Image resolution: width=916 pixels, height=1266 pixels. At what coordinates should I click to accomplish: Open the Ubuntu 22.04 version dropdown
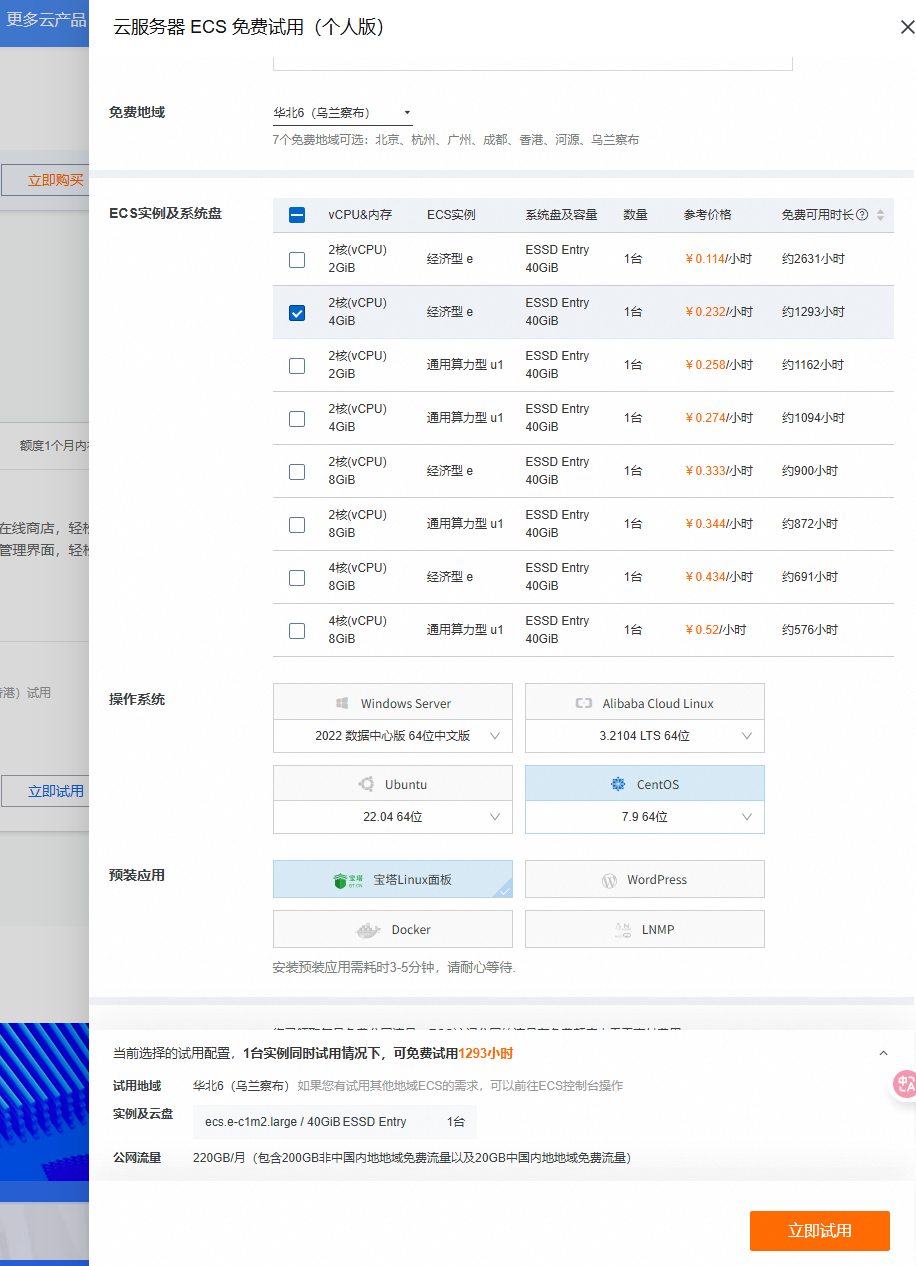click(x=393, y=817)
